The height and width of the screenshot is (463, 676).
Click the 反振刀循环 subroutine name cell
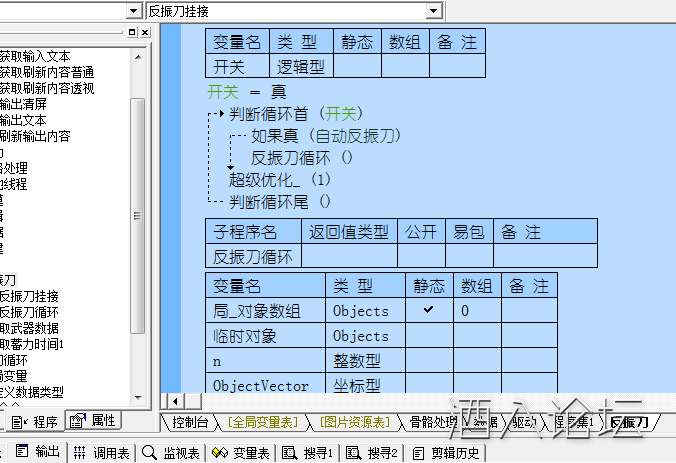(254, 256)
